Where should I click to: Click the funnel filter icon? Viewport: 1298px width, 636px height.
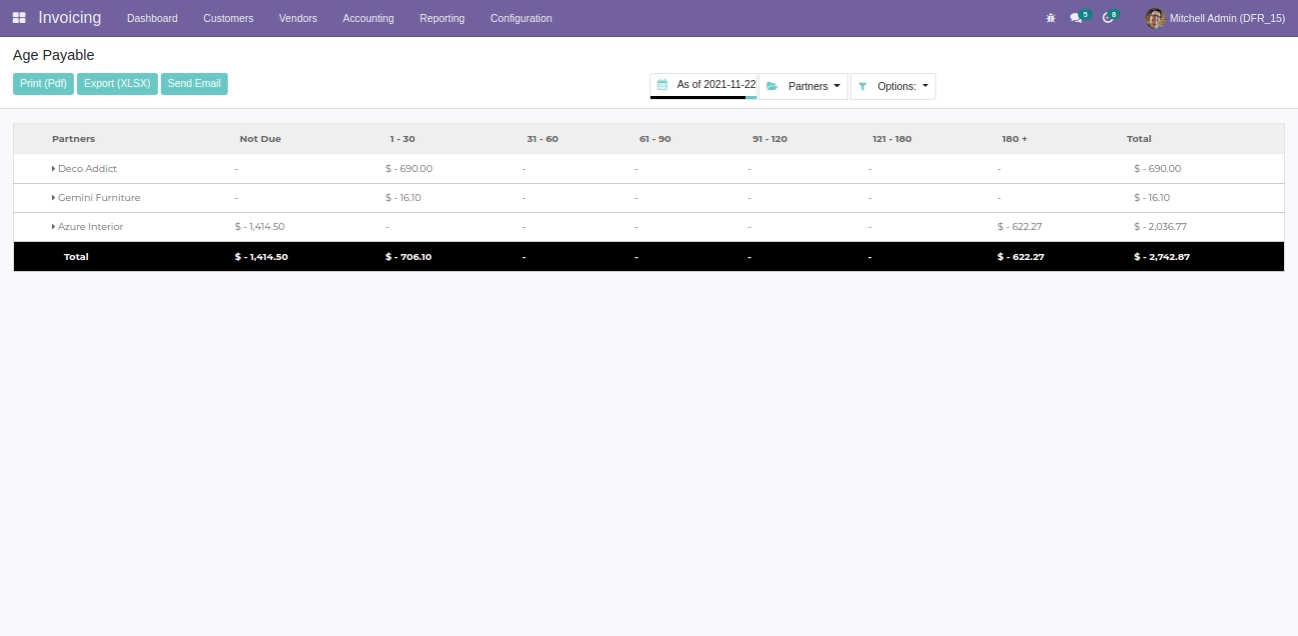862,87
